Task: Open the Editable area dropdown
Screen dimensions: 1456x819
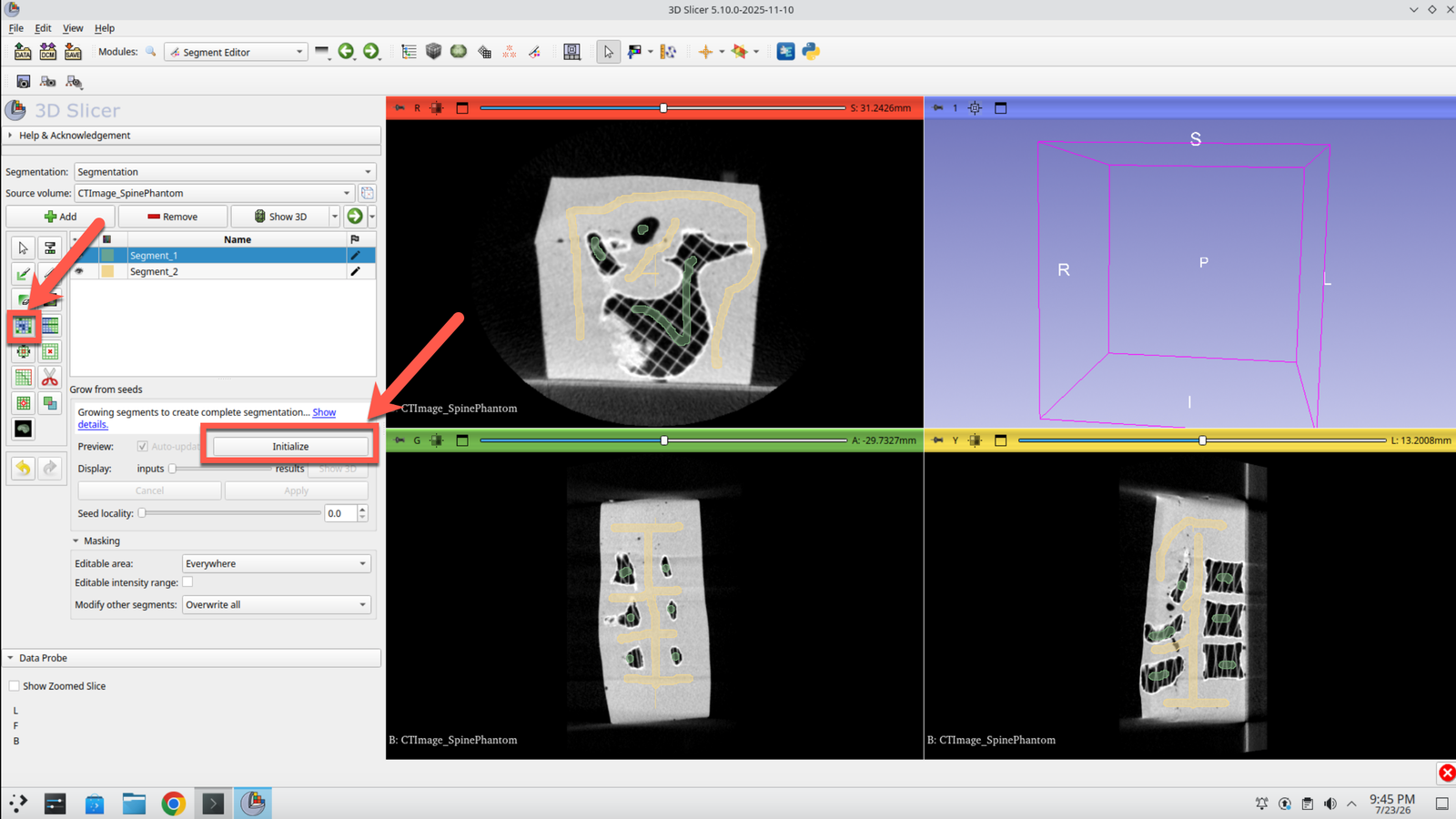Action: coord(277,563)
